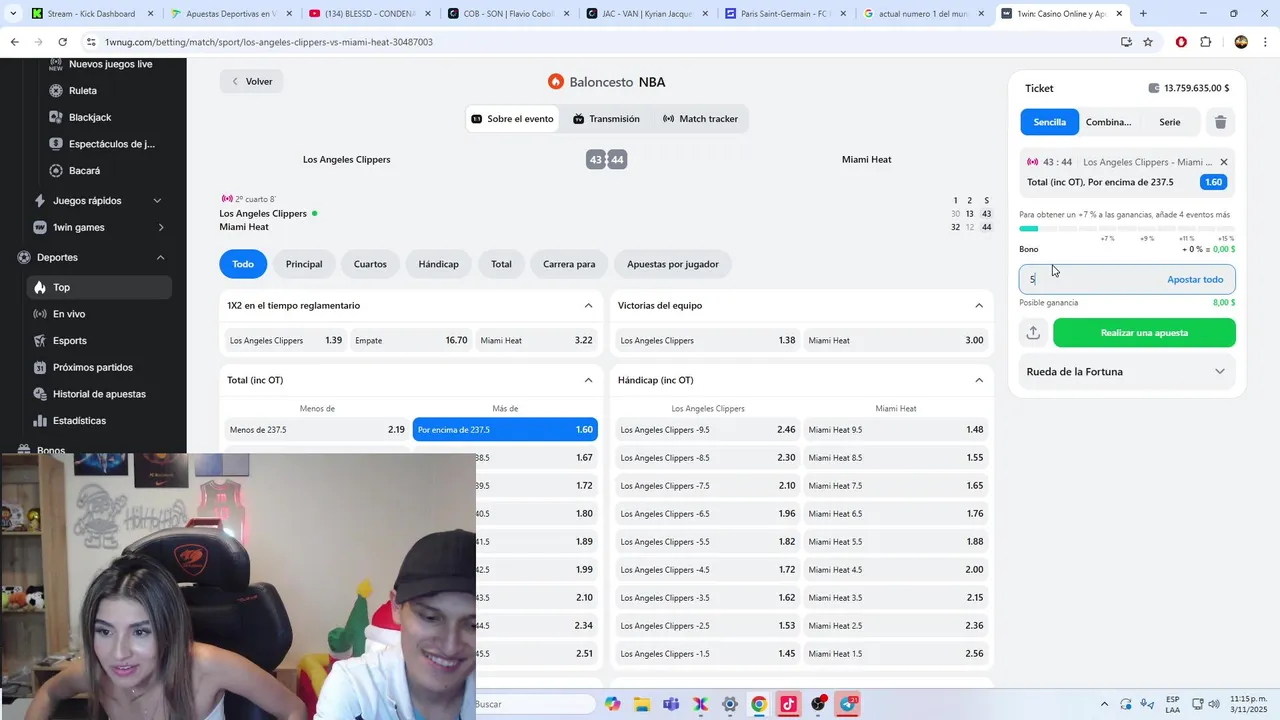Open TikTok app in taskbar
This screenshot has width=1280, height=720.
[x=789, y=704]
